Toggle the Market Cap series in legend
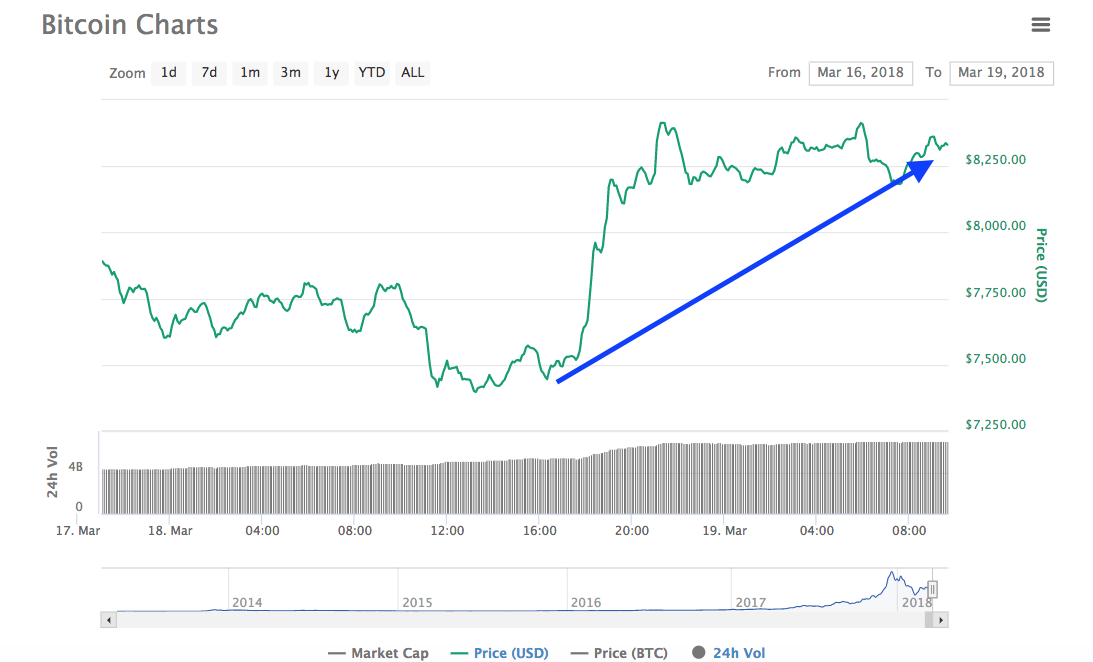The image size is (1093, 662). tap(379, 653)
